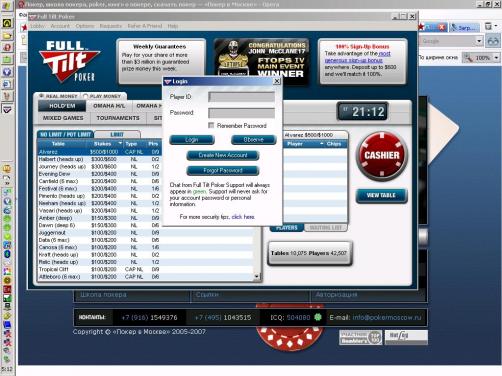Open the Options menu

(85, 26)
